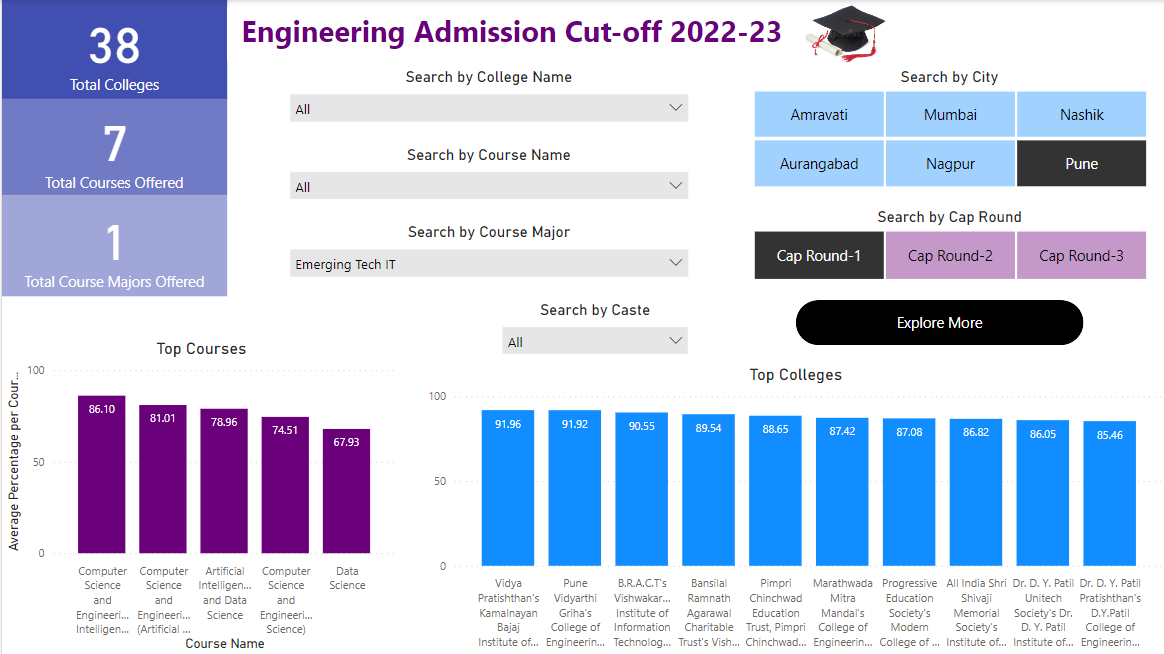Disable the Cap Round-1 selection
The image size is (1164, 654).
pos(819,255)
